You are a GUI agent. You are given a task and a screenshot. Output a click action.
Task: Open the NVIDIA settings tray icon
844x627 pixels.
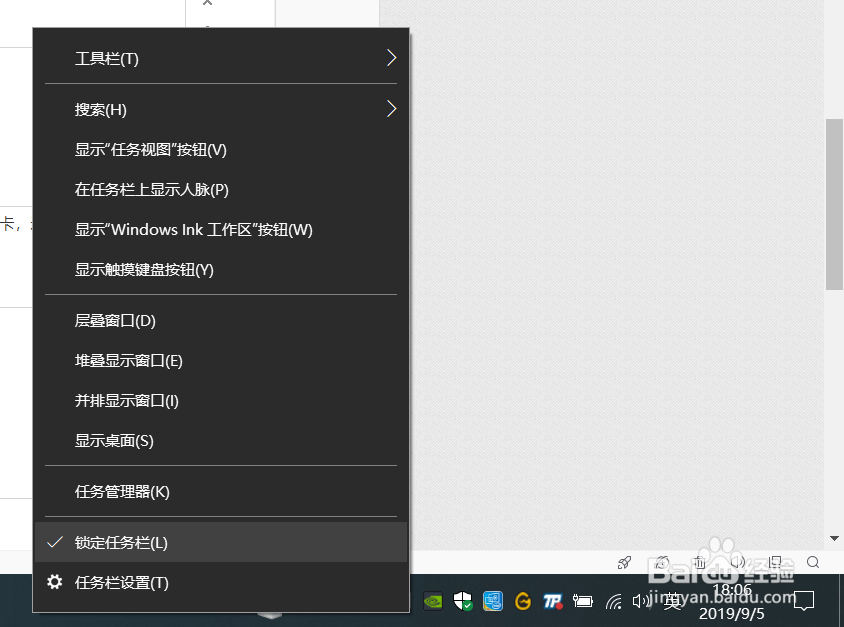(433, 601)
